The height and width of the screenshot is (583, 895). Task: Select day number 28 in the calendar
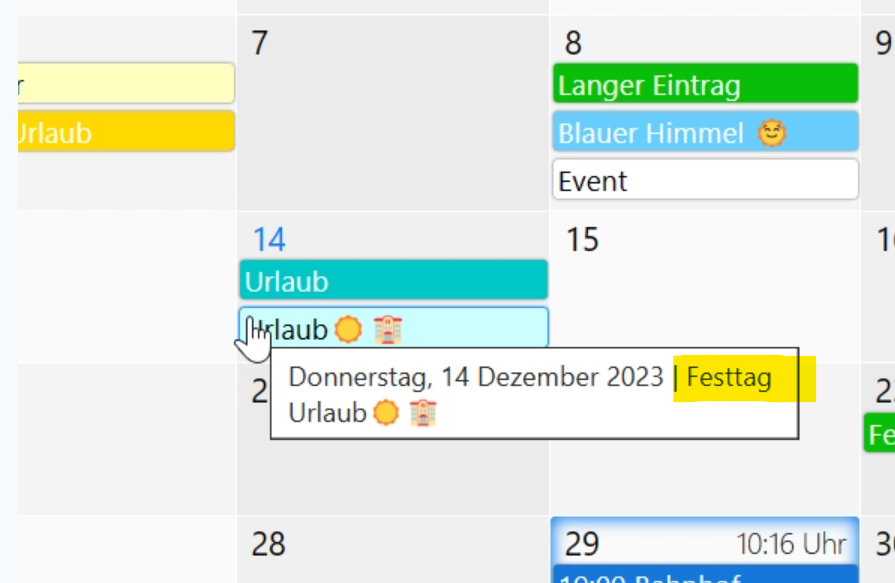pos(268,544)
